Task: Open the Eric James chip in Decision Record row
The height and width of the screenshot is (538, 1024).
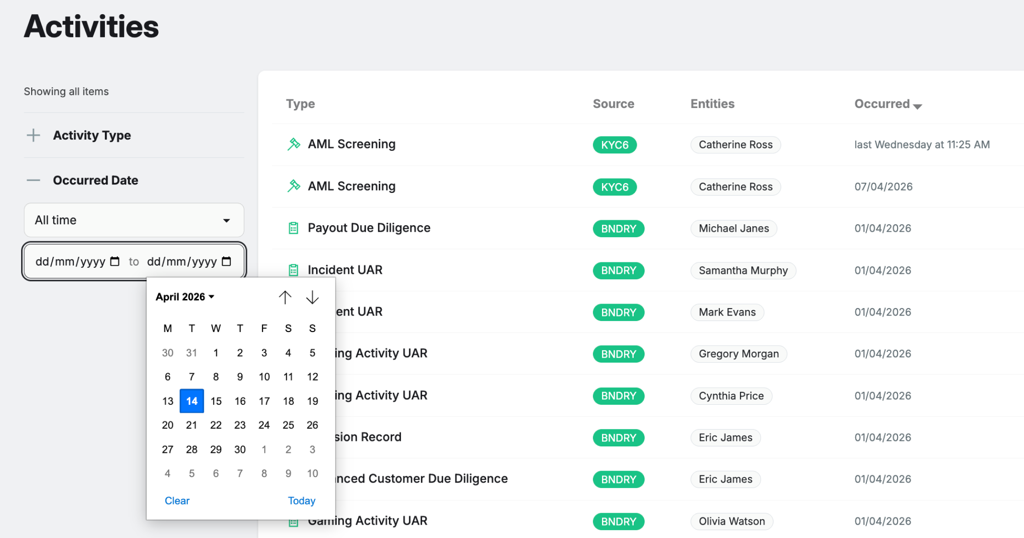Action: click(x=725, y=437)
